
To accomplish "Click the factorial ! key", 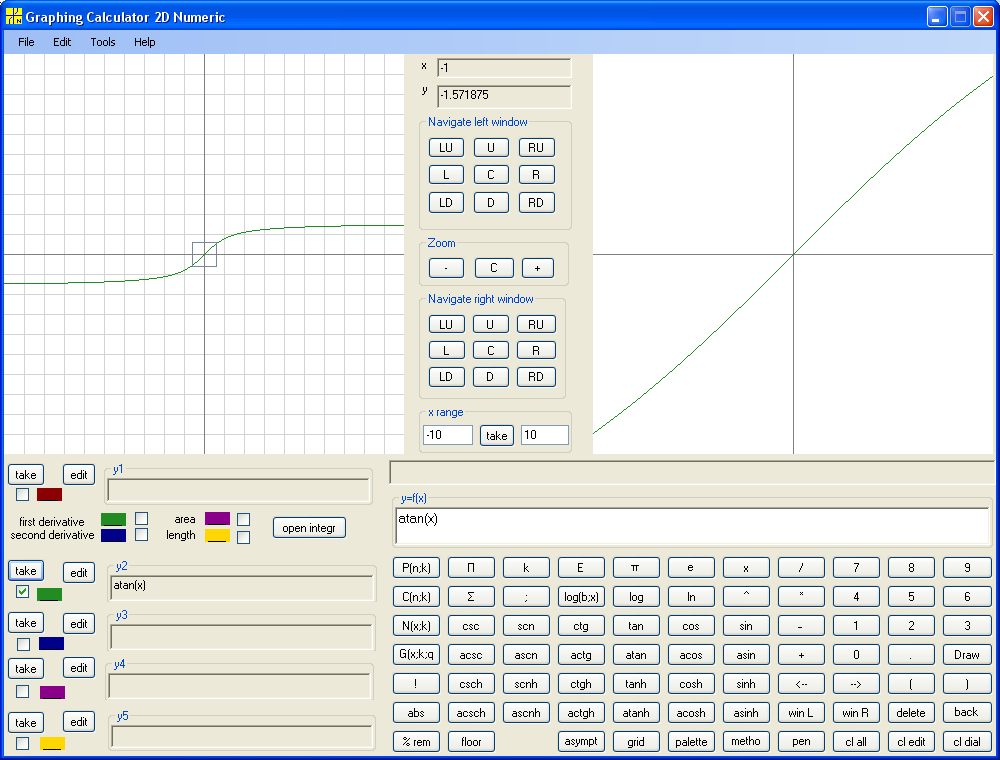I will (x=416, y=684).
